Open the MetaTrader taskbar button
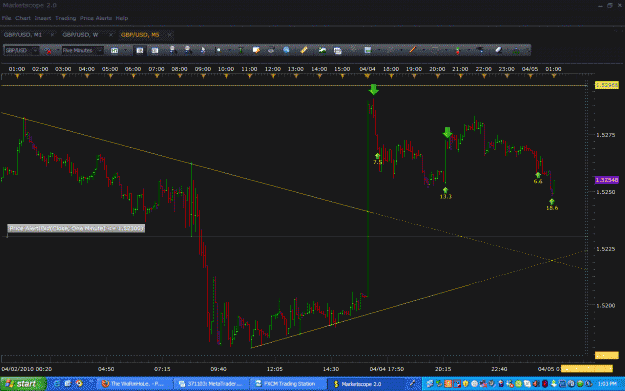Viewport: 625px width, 391px height. [x=211, y=384]
